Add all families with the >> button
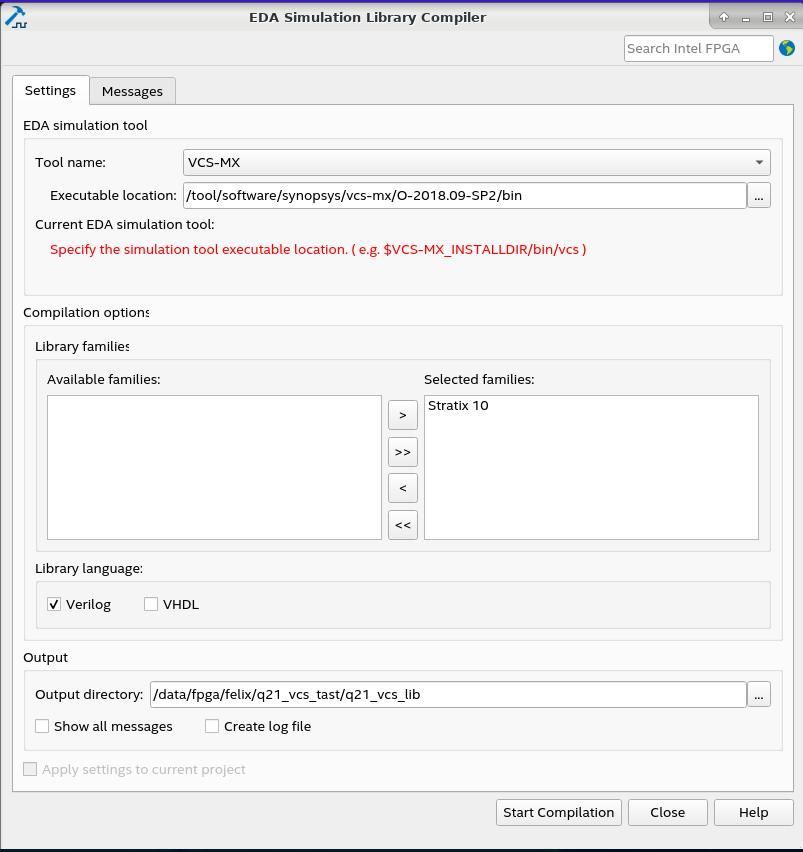The width and height of the screenshot is (803, 852). [403, 452]
